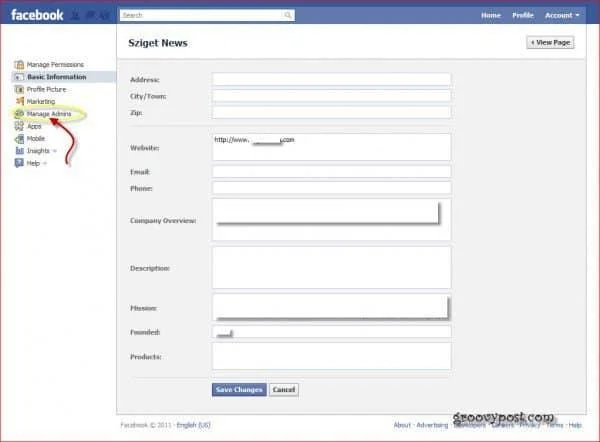600x442 pixels.
Task: Click the Cancel button
Action: (x=284, y=390)
